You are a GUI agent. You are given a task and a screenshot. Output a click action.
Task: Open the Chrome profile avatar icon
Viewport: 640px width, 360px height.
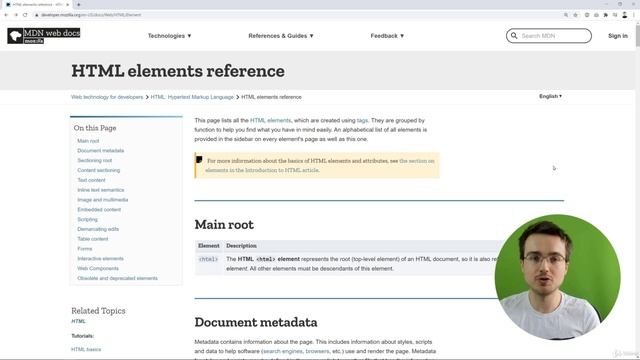coord(624,15)
